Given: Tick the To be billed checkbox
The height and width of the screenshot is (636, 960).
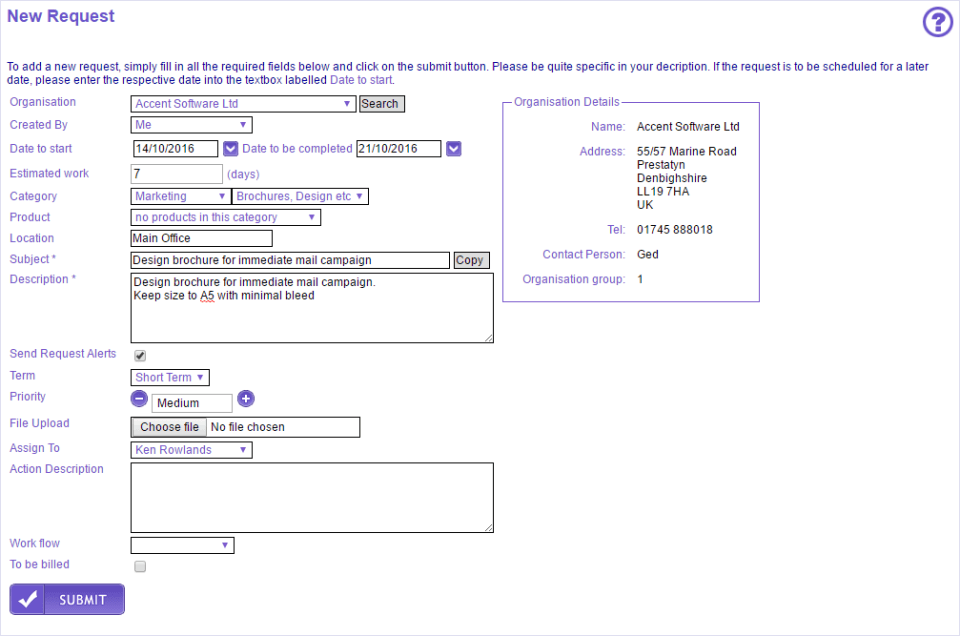Looking at the screenshot, I should click(140, 566).
